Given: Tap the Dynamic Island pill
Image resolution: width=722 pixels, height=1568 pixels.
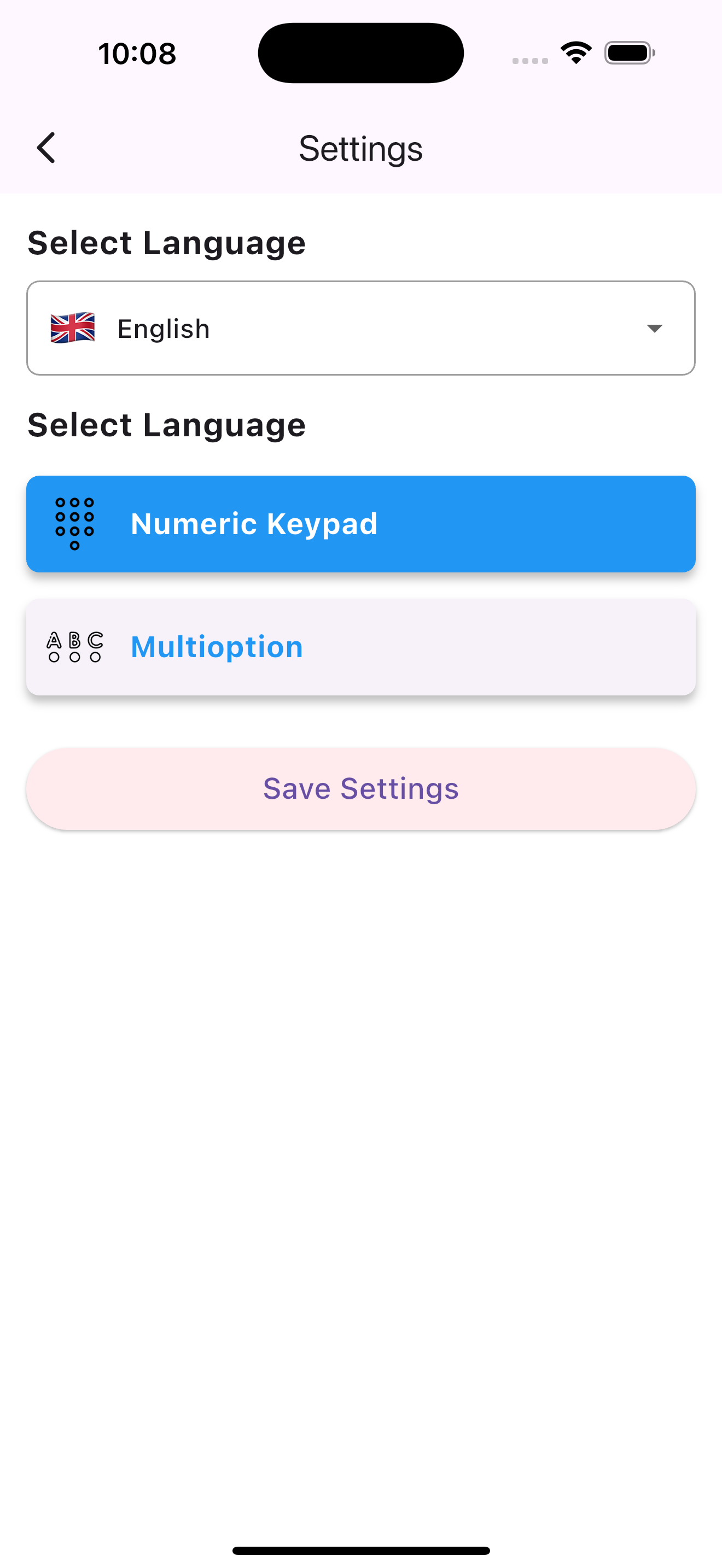Looking at the screenshot, I should coord(360,53).
